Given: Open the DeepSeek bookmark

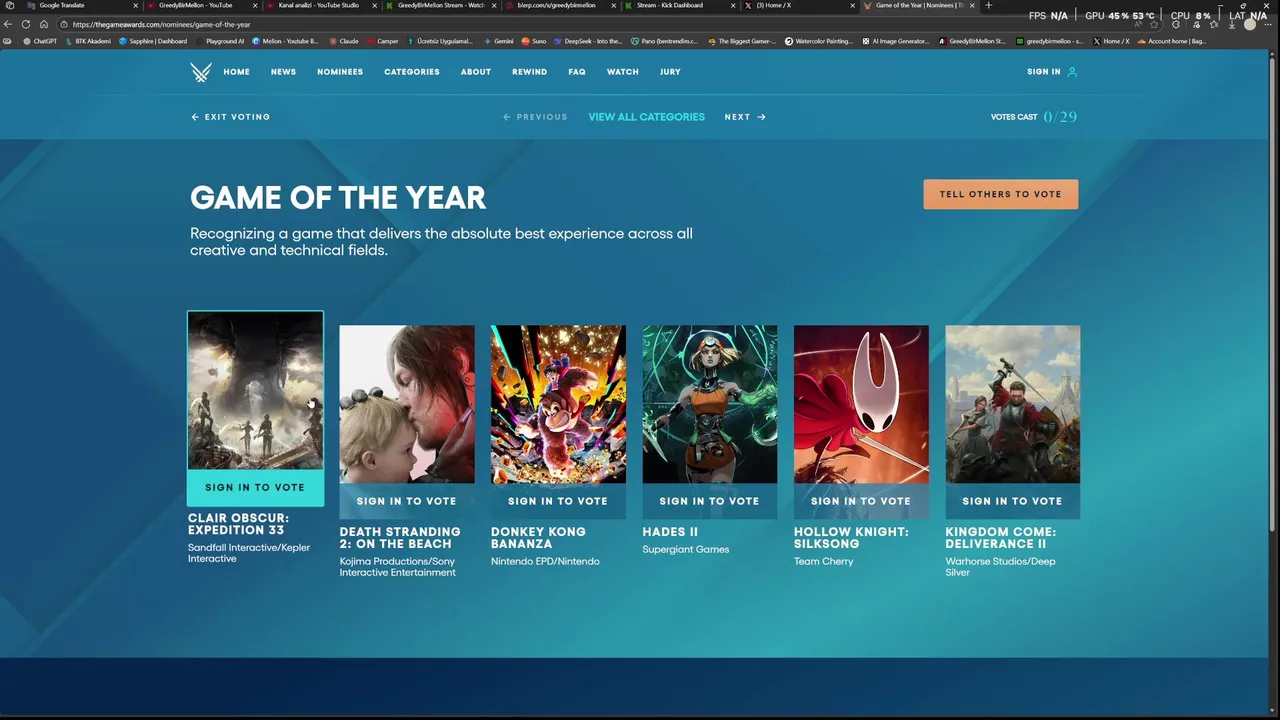Looking at the screenshot, I should point(588,41).
